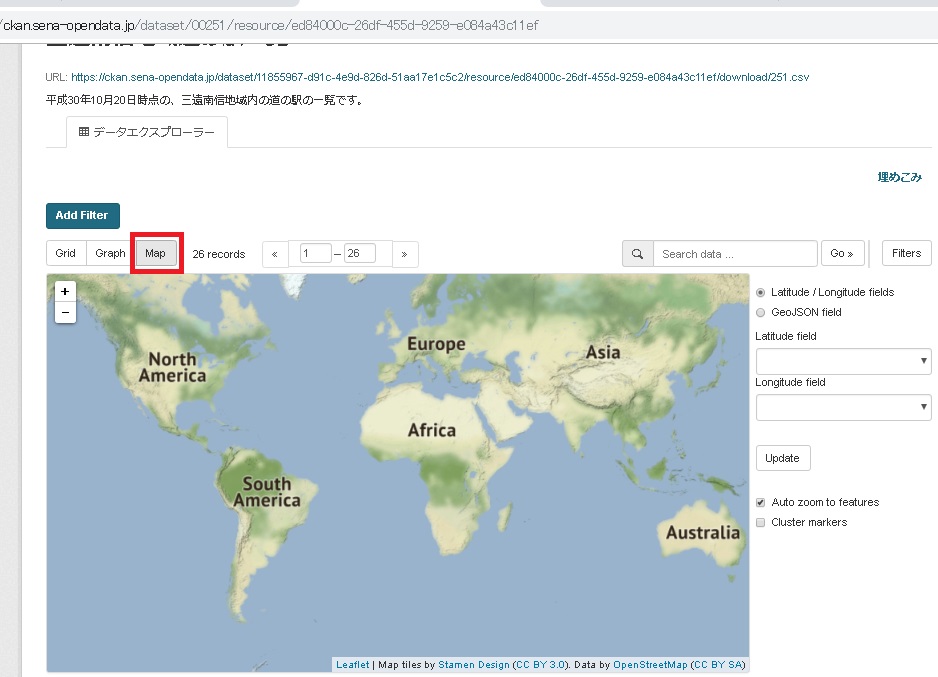Zoom out on the map with minus button
Viewport: 938px width, 677px height.
pos(65,312)
